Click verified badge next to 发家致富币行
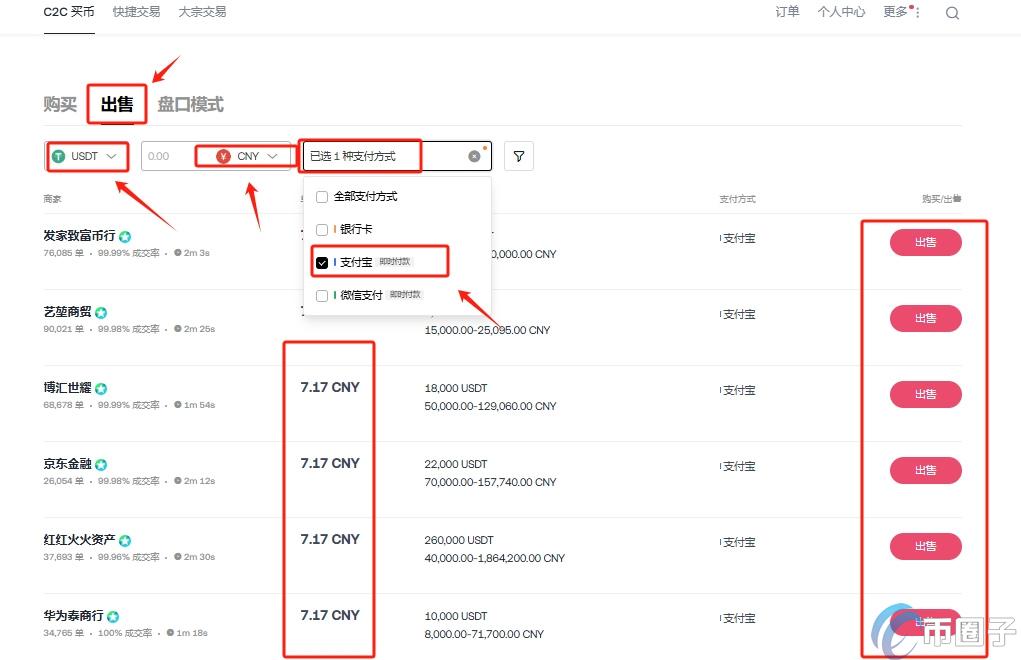1021x660 pixels. 125,237
